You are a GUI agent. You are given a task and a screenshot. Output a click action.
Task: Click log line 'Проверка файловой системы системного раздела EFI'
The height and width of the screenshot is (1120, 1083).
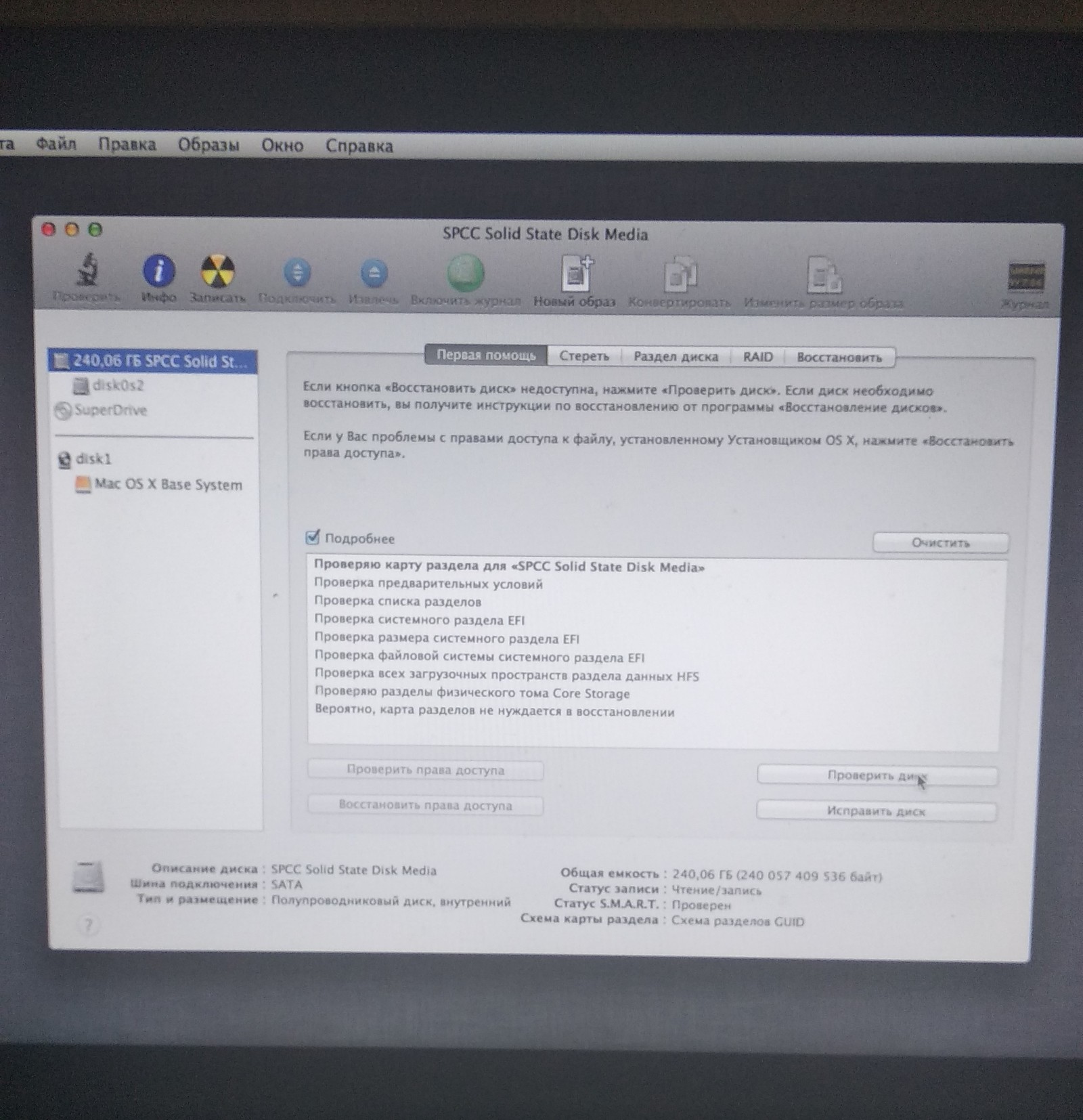click(x=479, y=656)
